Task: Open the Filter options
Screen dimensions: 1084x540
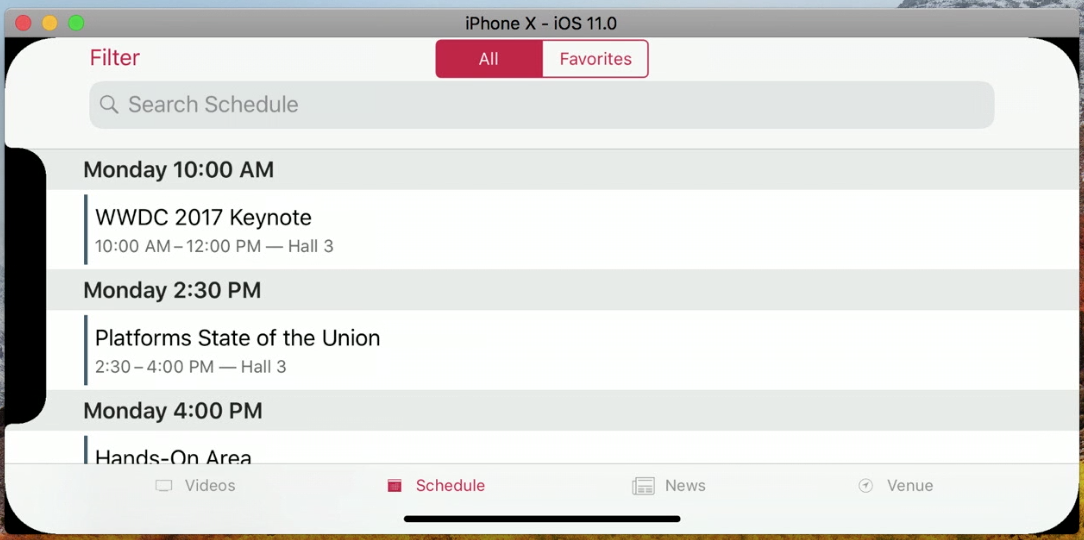Action: coord(115,57)
